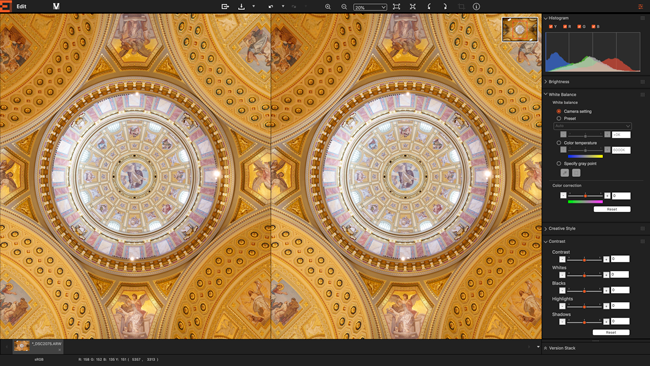Click the zoom in magnifier icon

pos(327,7)
